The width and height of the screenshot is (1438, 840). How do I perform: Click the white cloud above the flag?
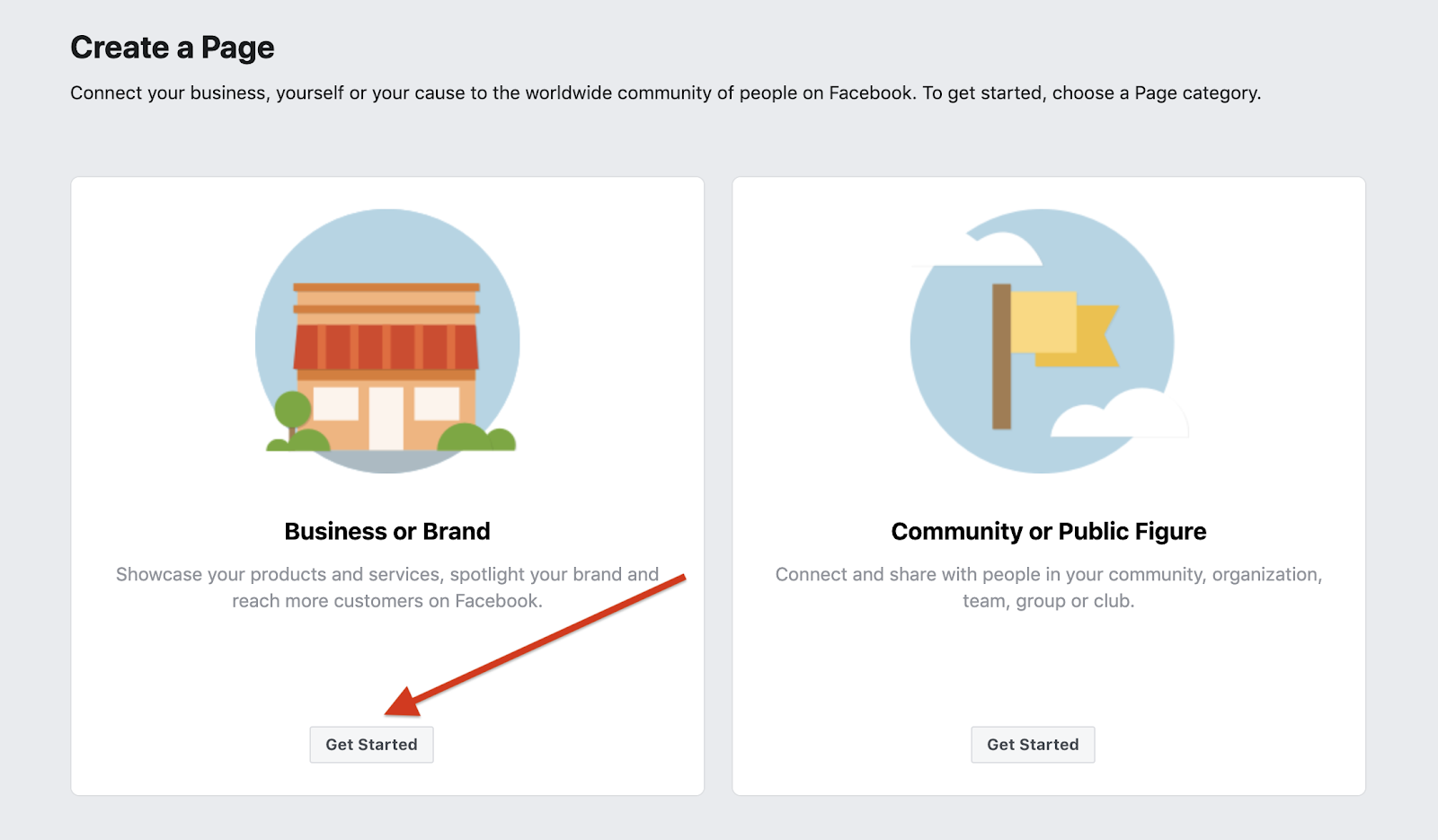(x=981, y=250)
